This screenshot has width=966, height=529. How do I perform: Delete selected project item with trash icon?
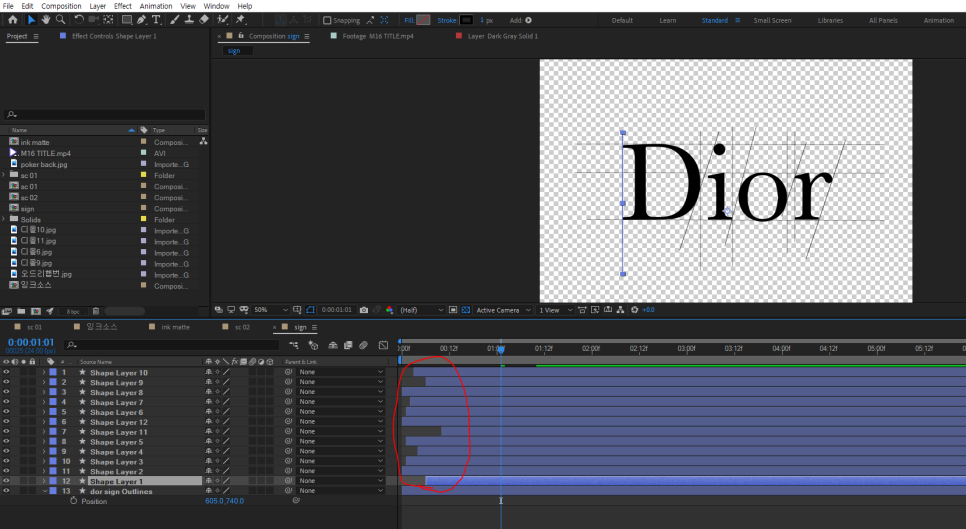point(95,312)
